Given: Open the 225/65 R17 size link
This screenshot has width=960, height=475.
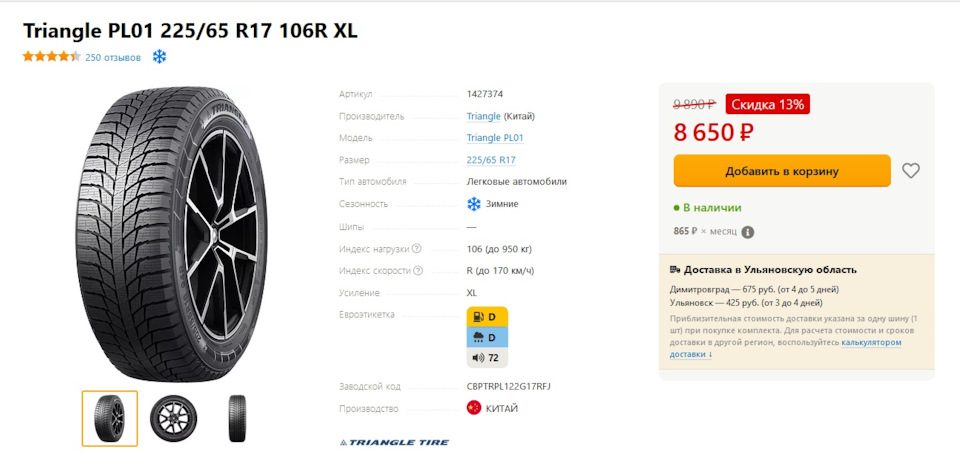Looking at the screenshot, I should click(491, 160).
